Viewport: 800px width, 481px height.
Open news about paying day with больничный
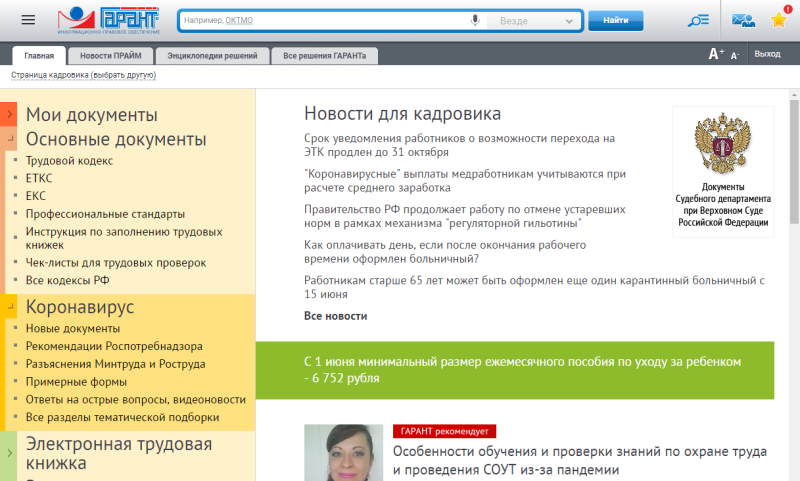[x=445, y=251]
